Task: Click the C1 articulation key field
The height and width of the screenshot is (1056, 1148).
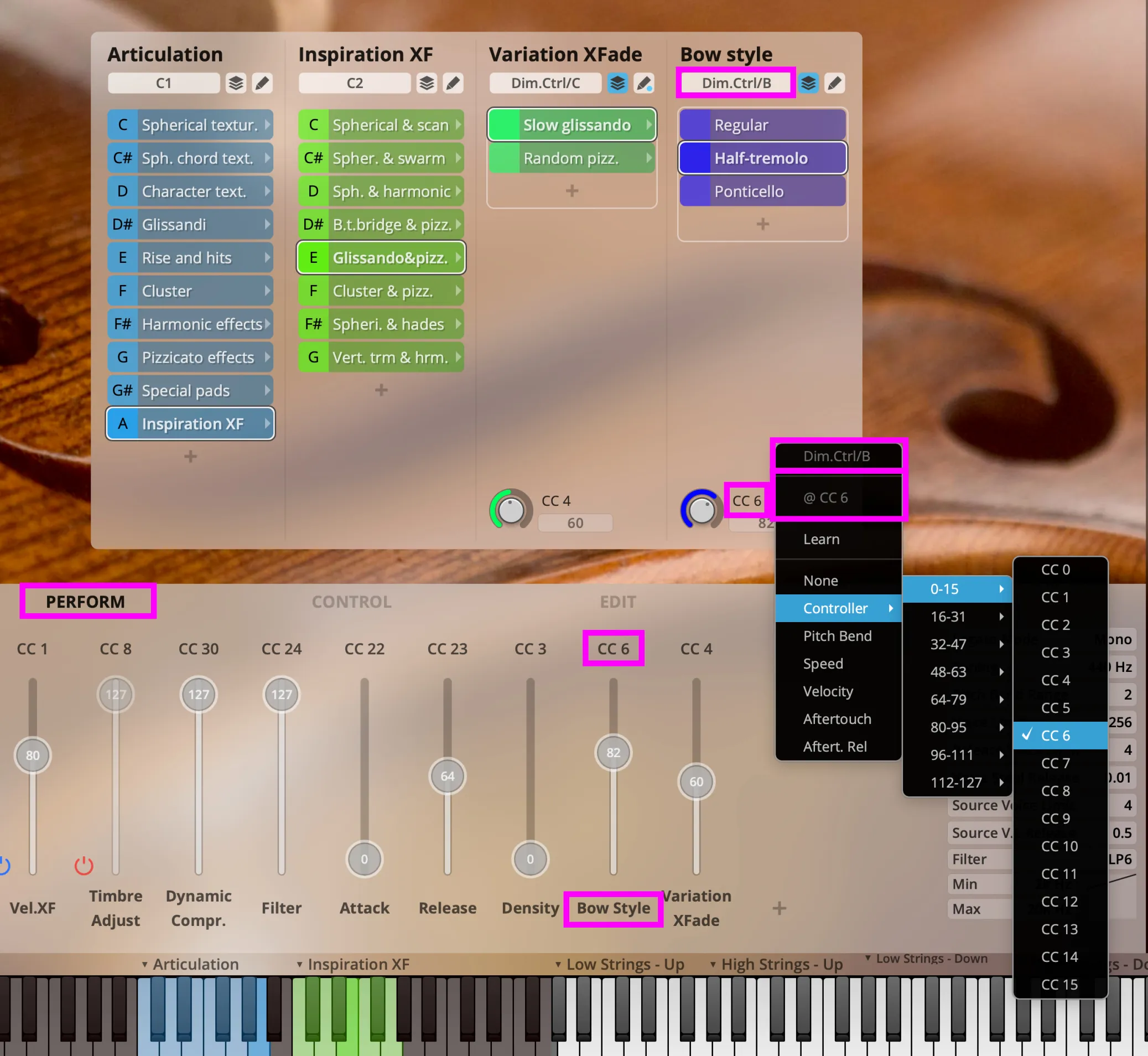Action: click(x=164, y=83)
